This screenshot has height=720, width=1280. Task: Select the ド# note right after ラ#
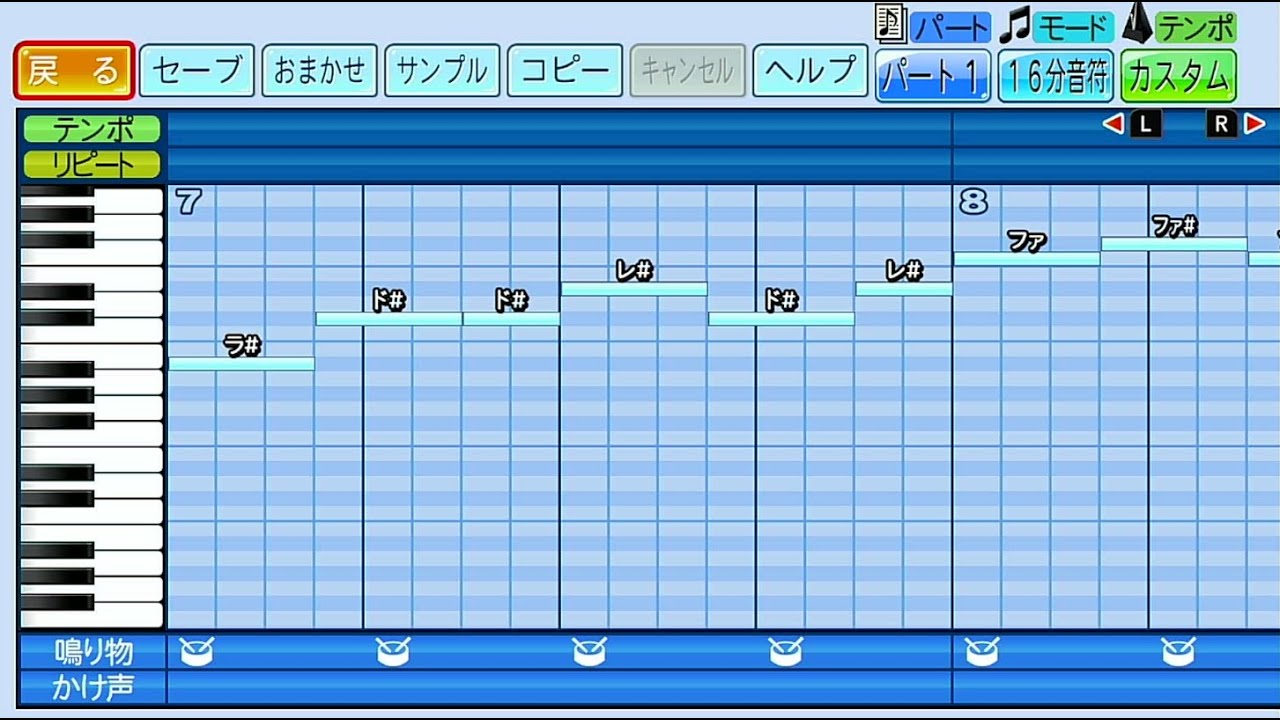click(x=389, y=319)
